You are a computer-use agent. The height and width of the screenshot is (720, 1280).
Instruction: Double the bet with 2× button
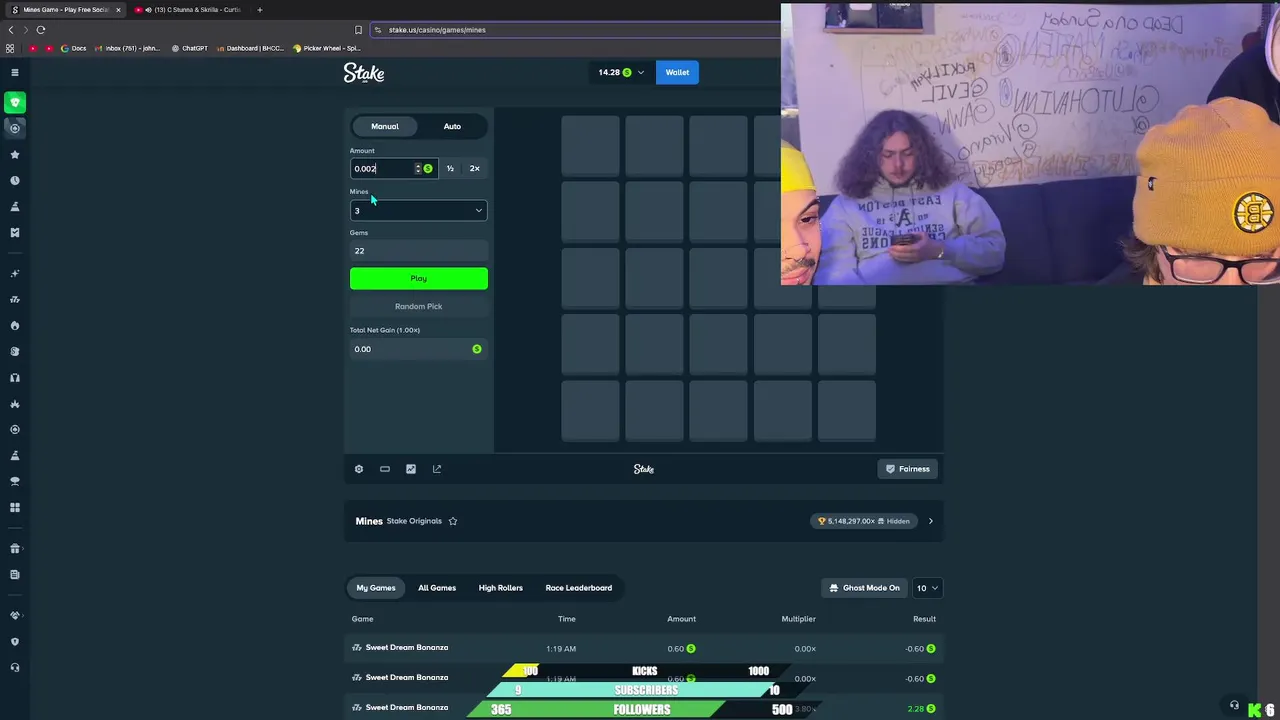[475, 168]
